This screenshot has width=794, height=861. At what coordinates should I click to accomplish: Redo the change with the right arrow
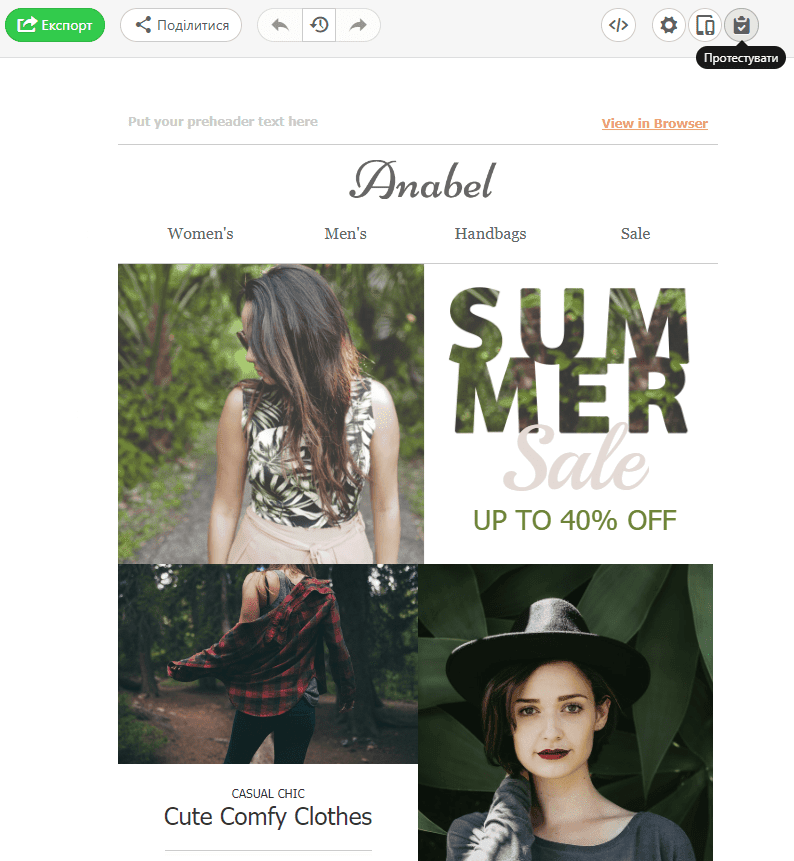pos(358,25)
